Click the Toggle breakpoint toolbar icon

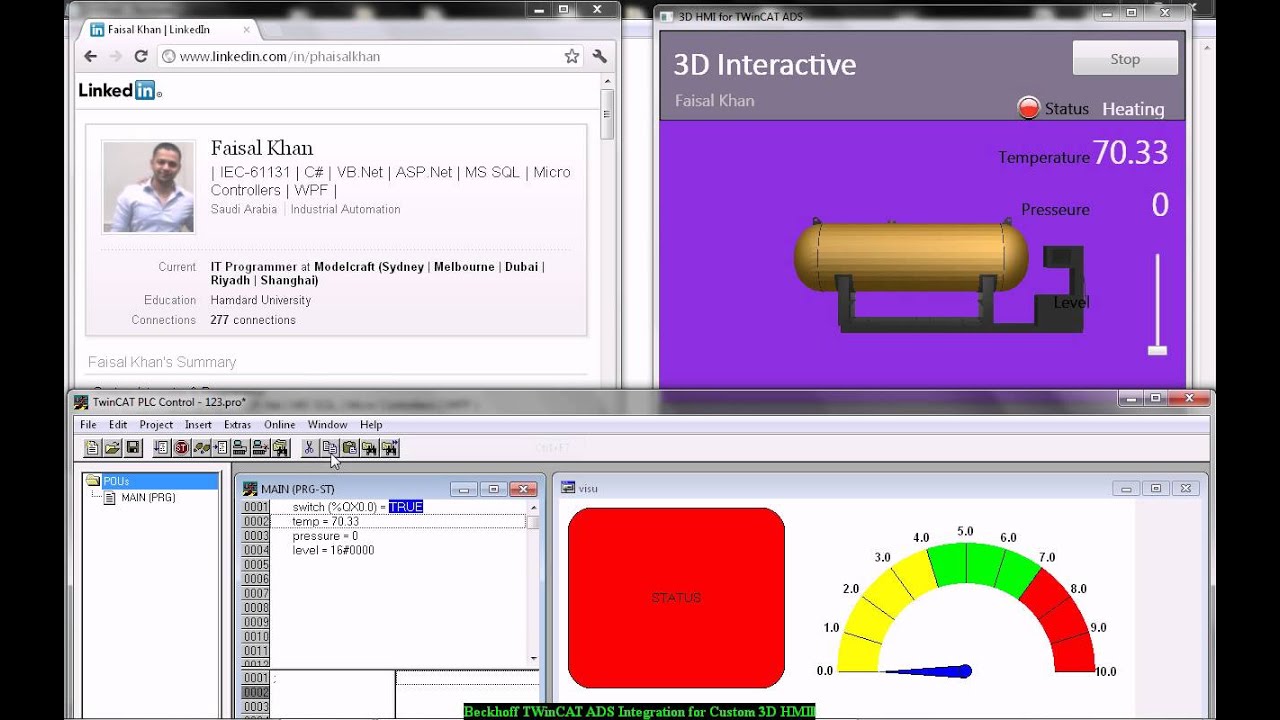click(221, 448)
